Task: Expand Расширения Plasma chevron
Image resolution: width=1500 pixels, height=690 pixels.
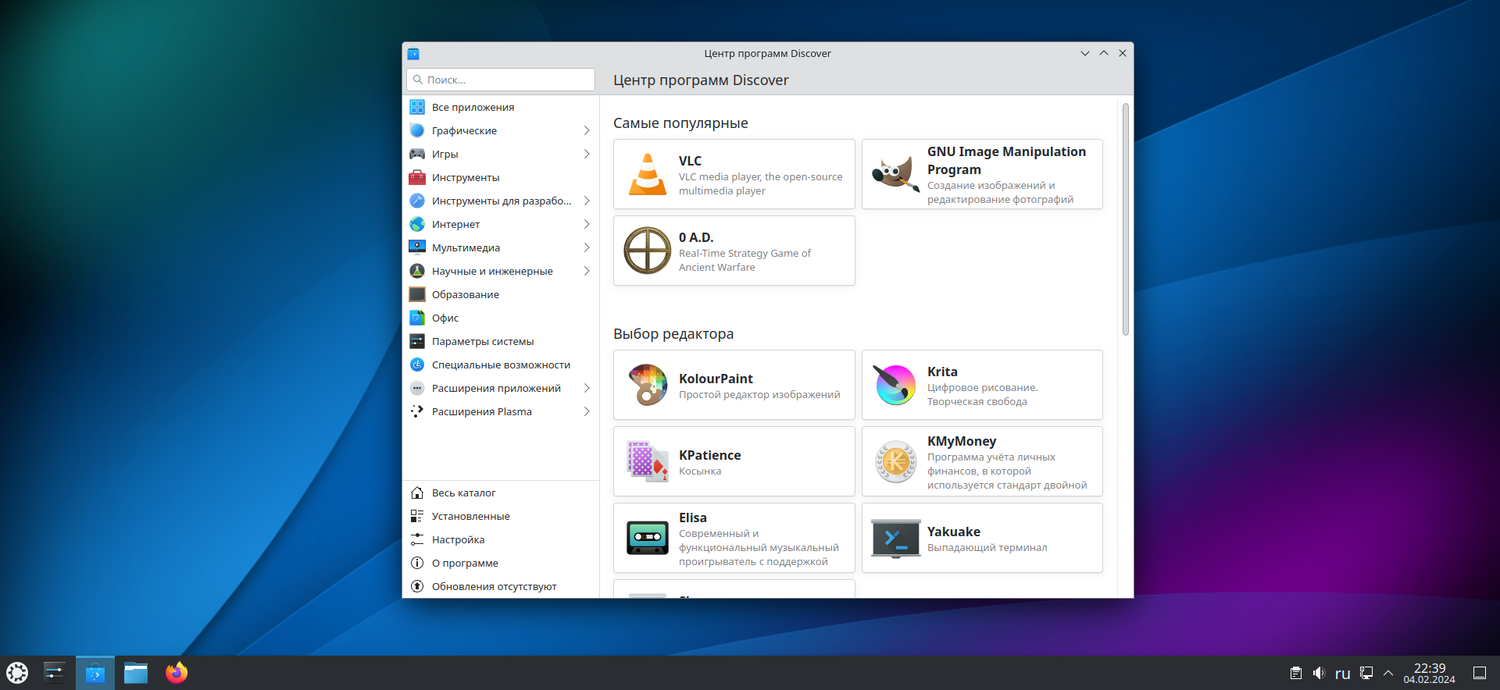Action: 587,412
